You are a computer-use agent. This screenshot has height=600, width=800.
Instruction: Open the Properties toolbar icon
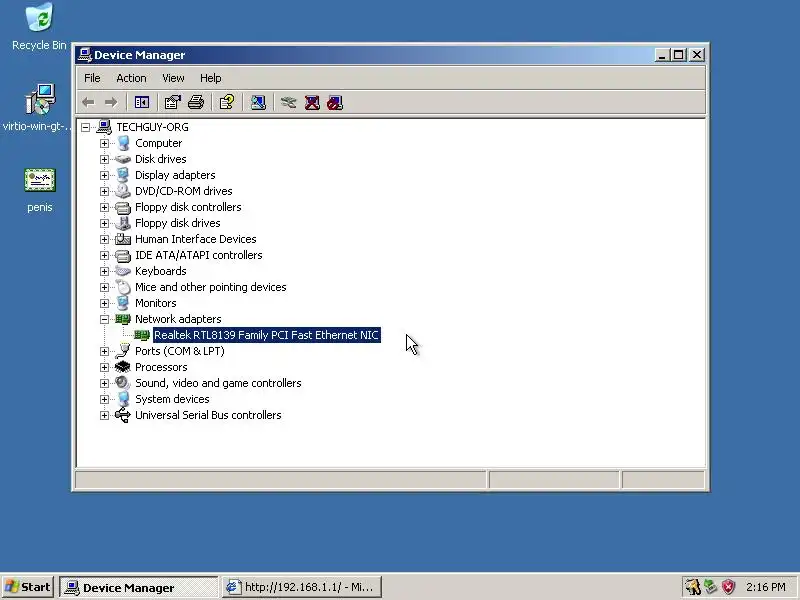(172, 103)
